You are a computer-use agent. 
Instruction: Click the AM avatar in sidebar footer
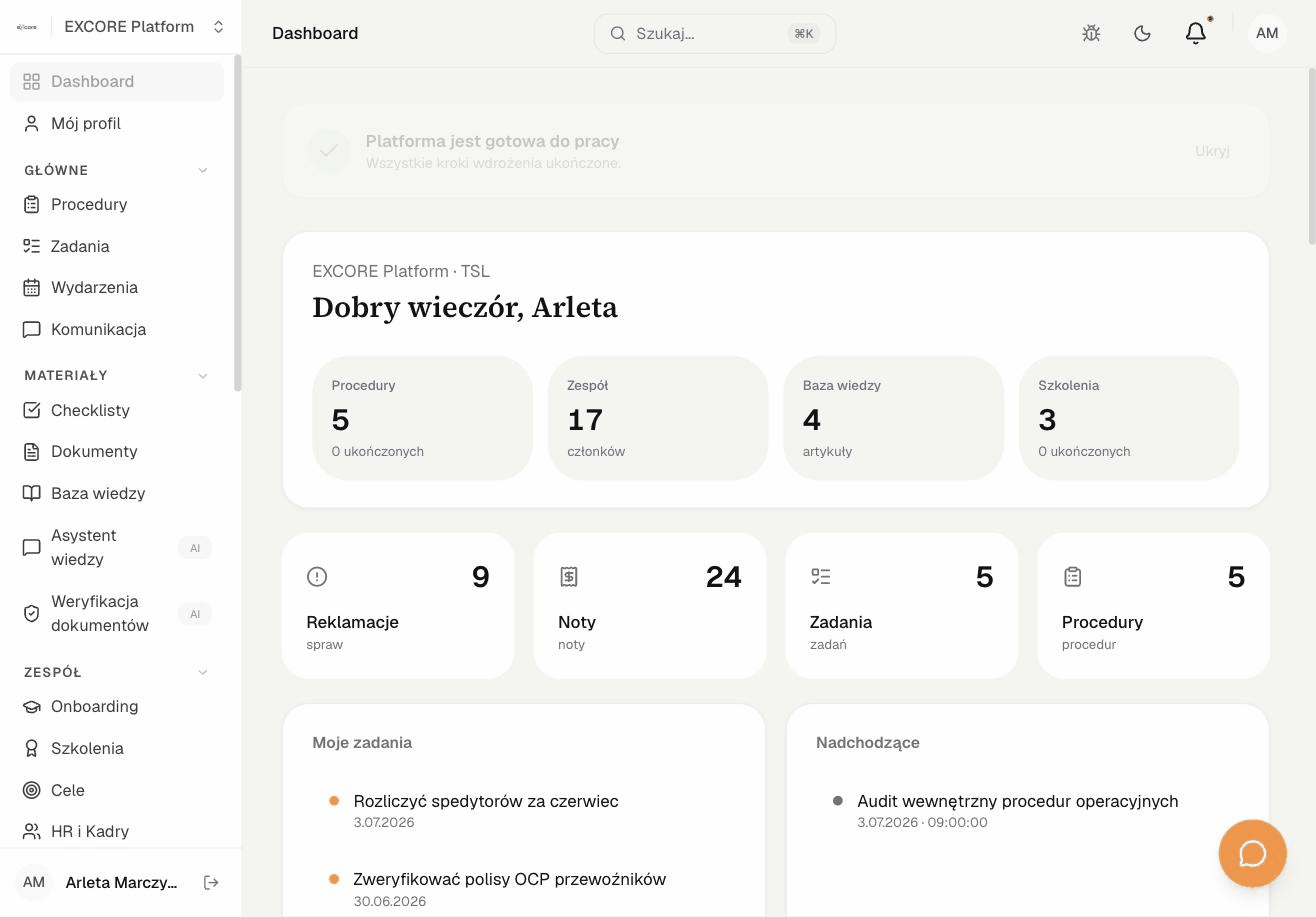[34, 882]
